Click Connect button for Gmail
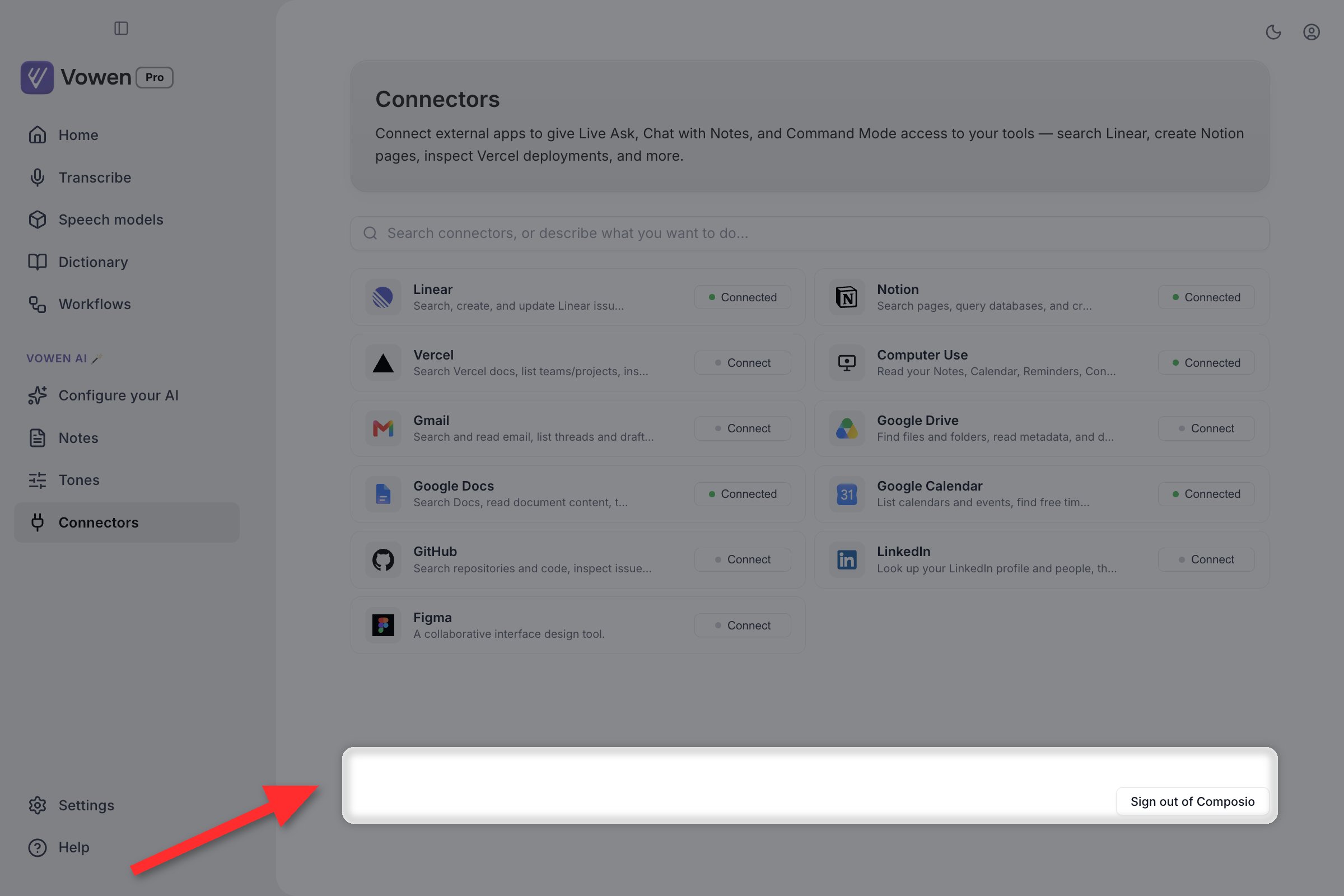This screenshot has height=896, width=1344. pyautogui.click(x=743, y=428)
